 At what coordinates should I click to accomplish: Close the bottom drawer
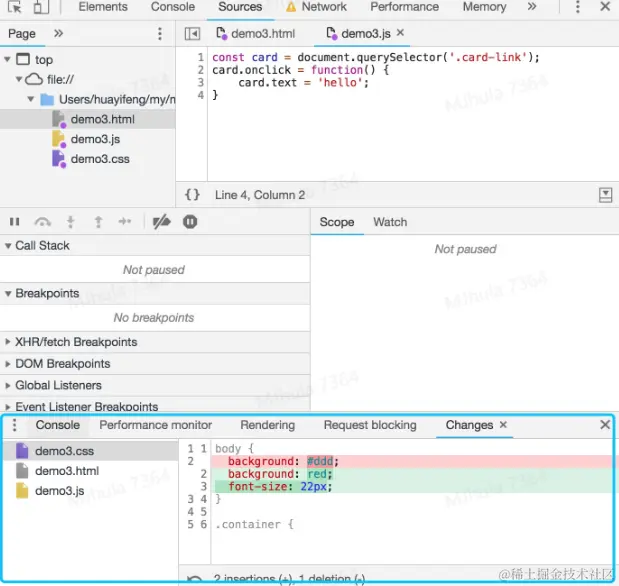[x=605, y=425]
